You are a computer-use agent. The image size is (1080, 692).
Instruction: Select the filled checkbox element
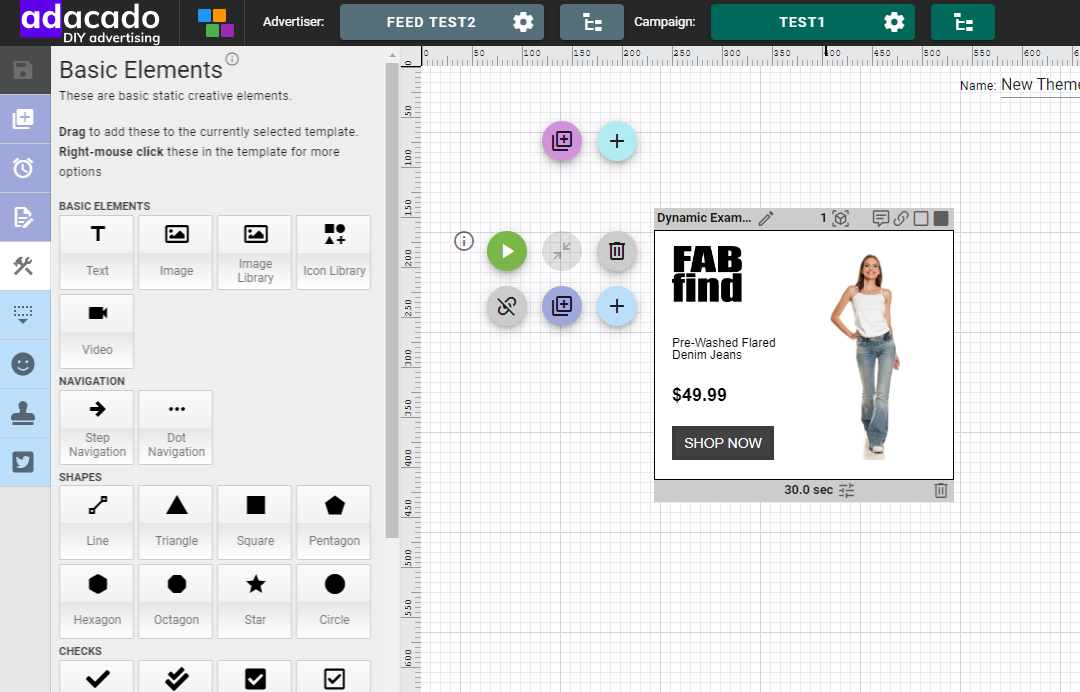(255, 677)
